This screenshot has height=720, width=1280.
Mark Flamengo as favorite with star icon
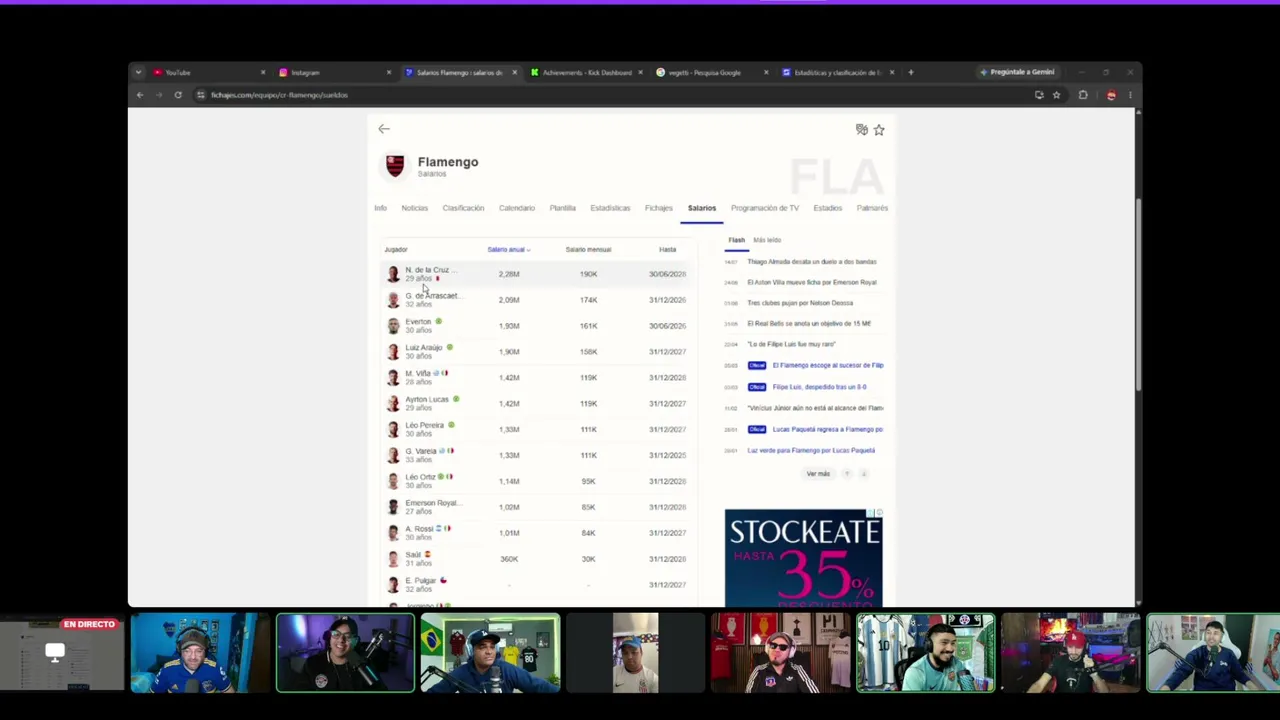879,130
